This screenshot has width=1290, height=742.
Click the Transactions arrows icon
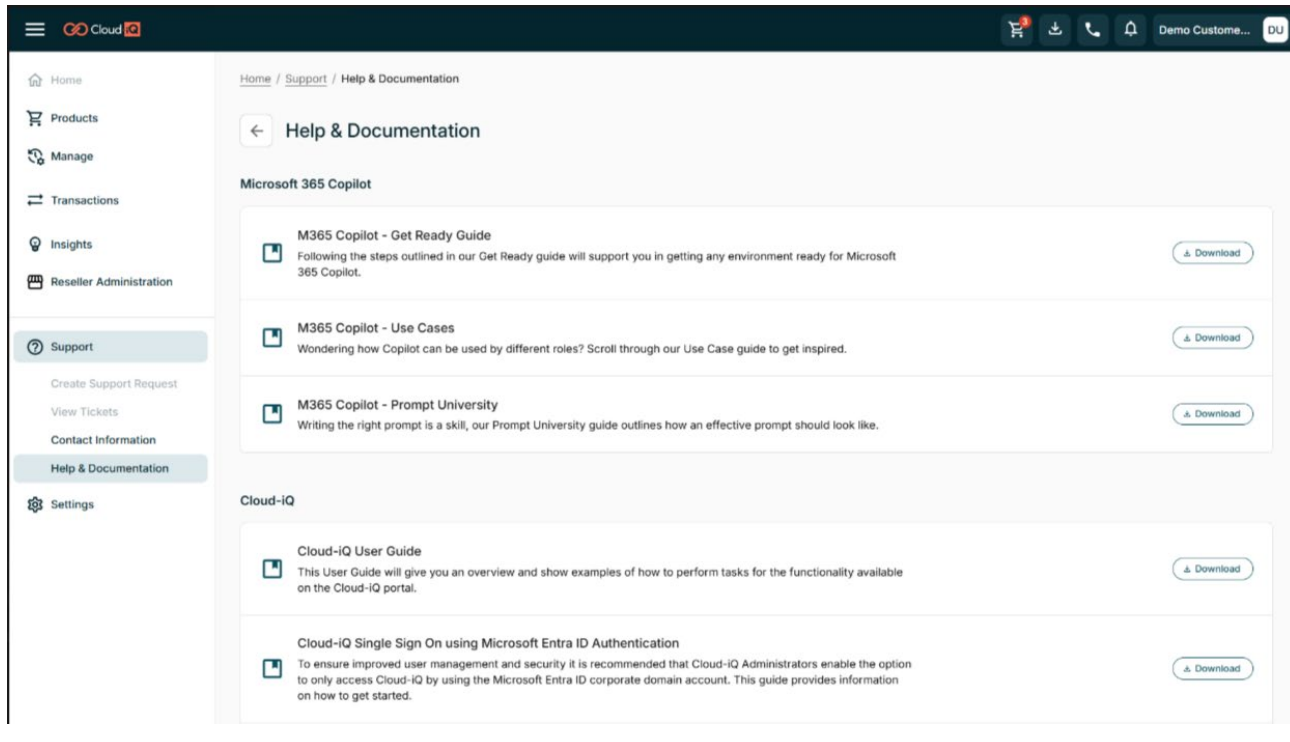coord(35,200)
